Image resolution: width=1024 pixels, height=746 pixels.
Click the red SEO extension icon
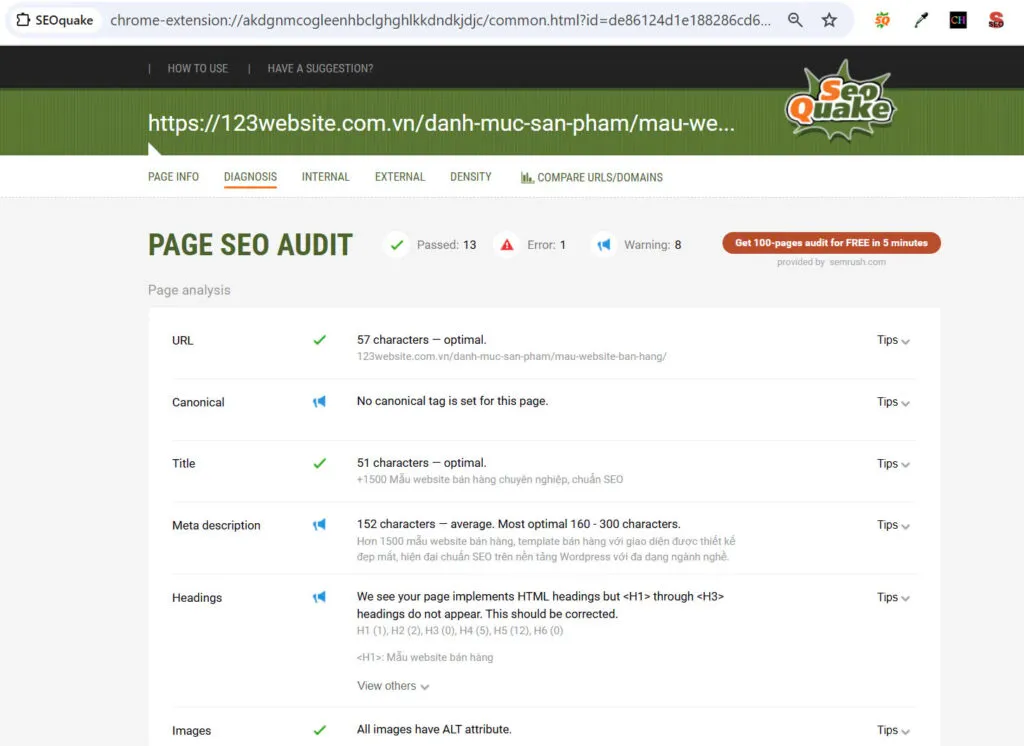(996, 19)
